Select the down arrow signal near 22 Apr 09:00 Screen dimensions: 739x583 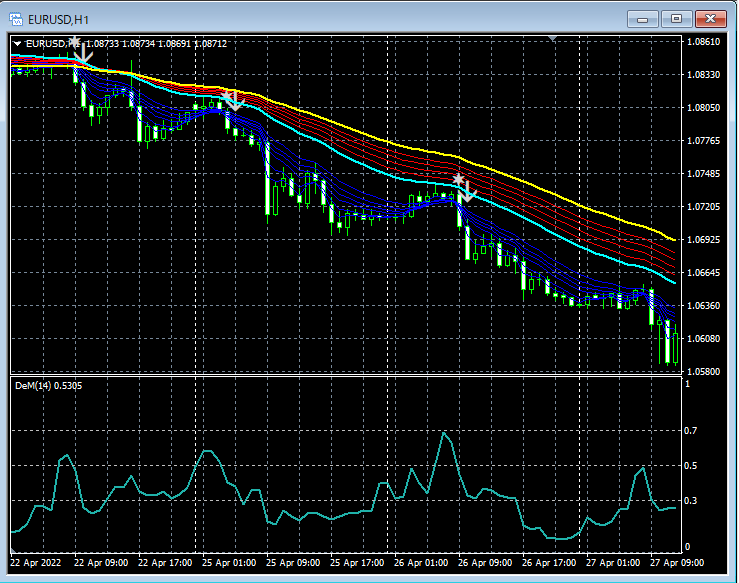click(x=84, y=53)
